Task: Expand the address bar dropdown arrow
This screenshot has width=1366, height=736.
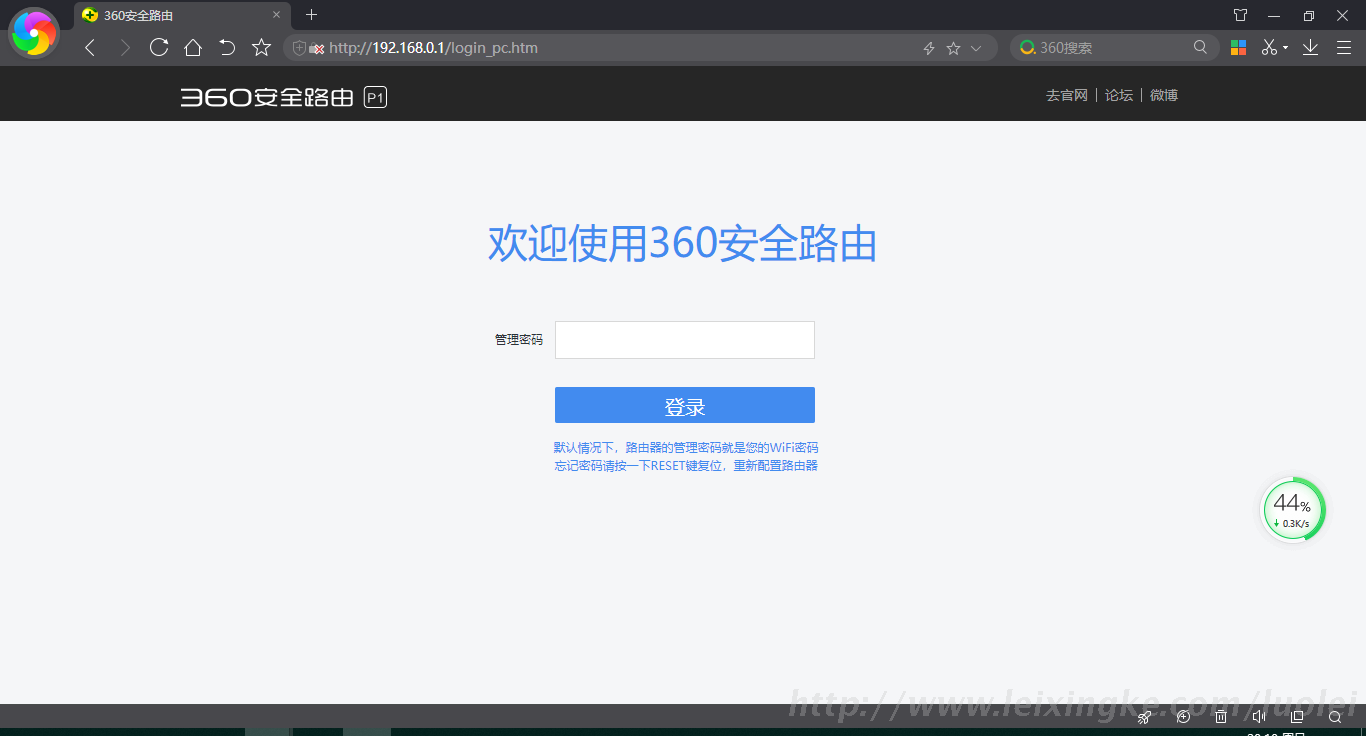Action: 977,48
